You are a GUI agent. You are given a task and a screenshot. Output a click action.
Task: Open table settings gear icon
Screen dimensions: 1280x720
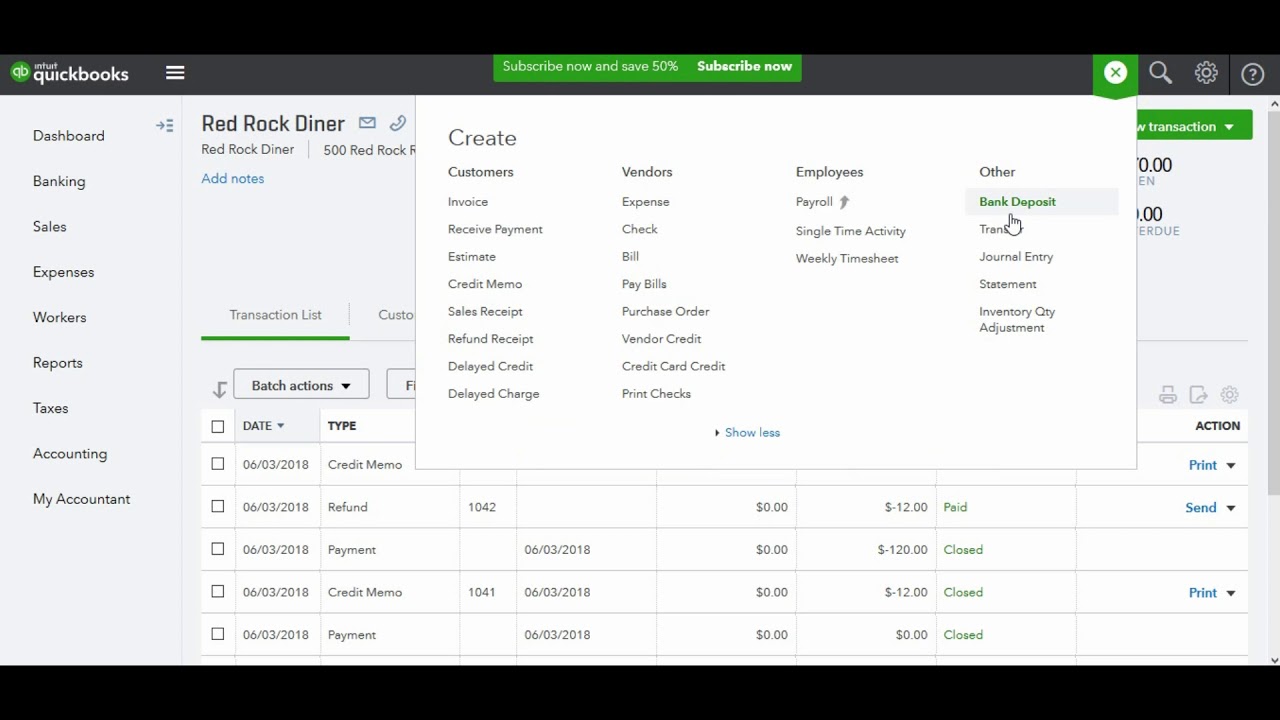point(1230,395)
